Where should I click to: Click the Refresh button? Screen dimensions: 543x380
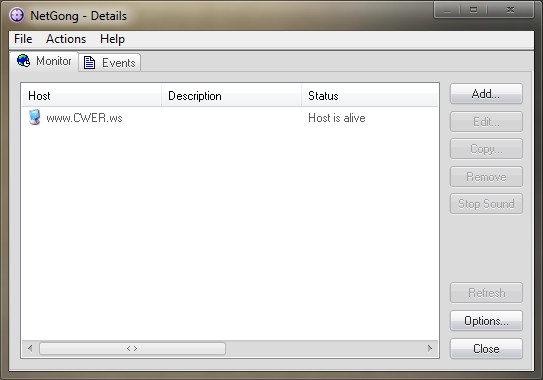(x=486, y=293)
